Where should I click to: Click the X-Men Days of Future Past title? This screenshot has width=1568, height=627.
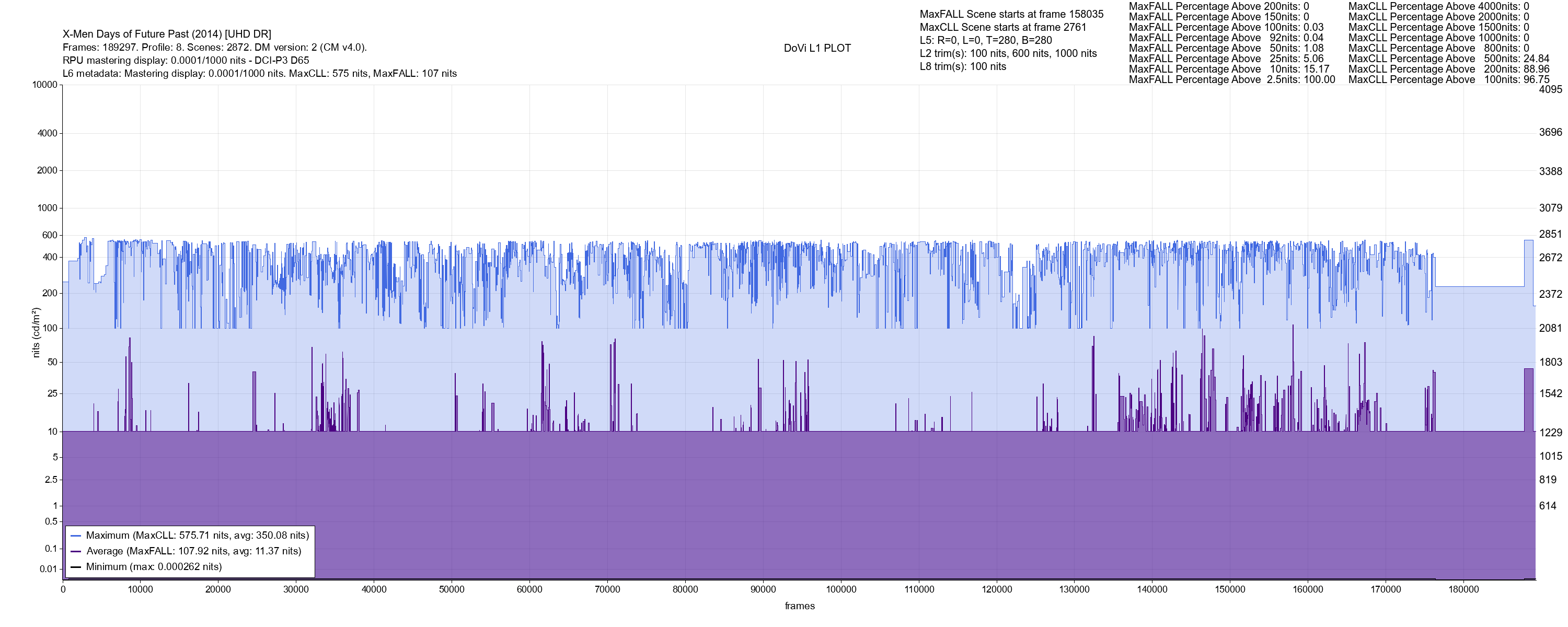(x=167, y=34)
